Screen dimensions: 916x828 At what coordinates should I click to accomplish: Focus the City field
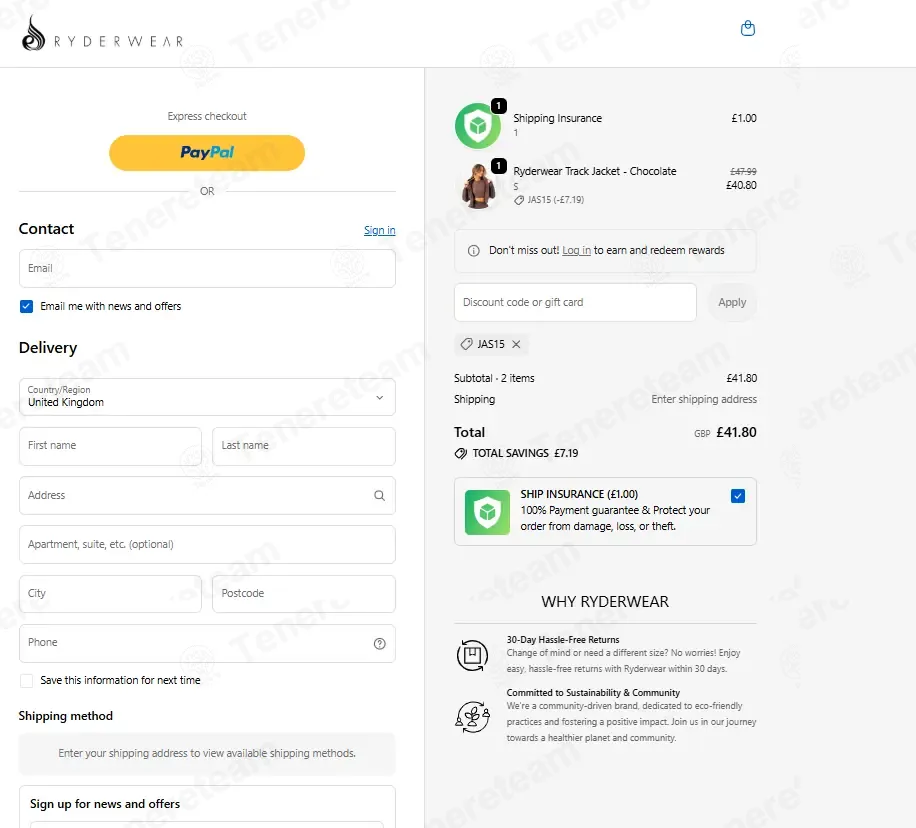coord(110,594)
